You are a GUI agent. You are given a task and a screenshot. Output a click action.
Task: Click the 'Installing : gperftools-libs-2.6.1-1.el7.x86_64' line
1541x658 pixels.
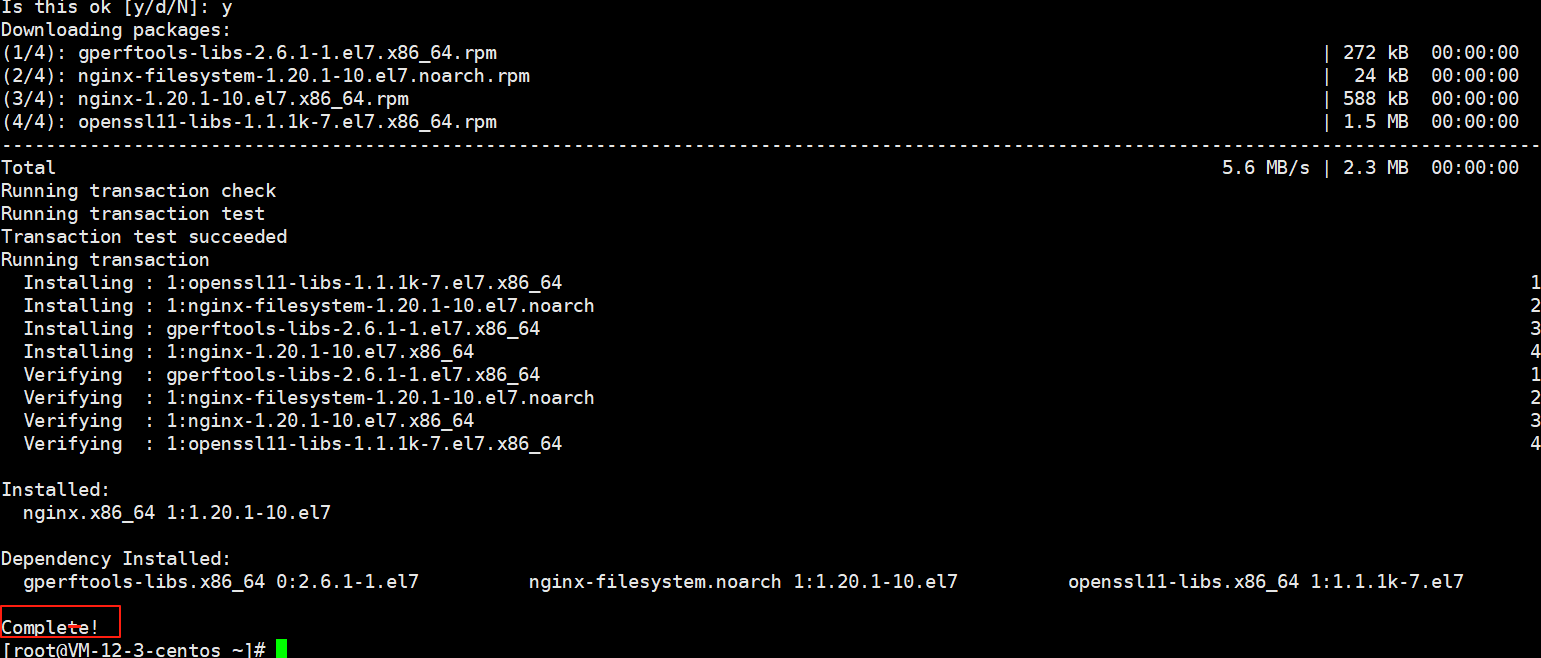point(282,329)
